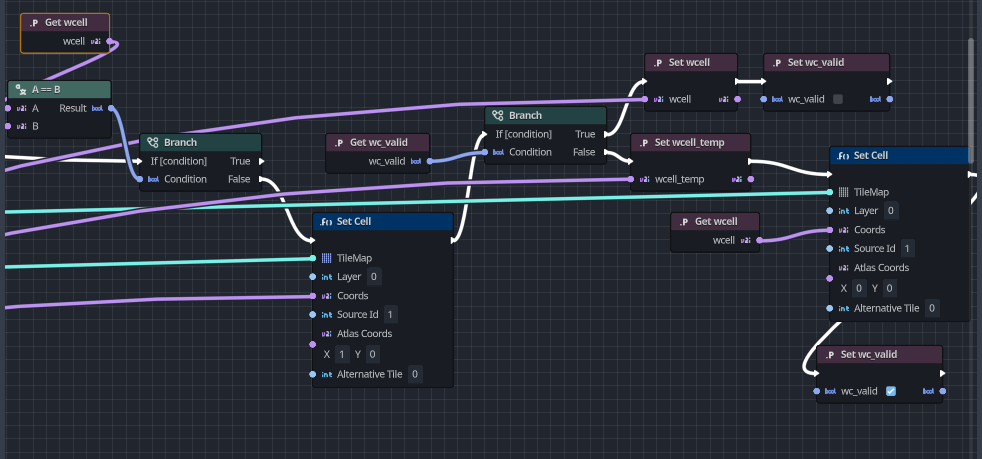Viewport: 982px width, 459px height.
Task: Click the False exec output of Branch beside Get wc_valid
Action: pyautogui.click(x=607, y=152)
